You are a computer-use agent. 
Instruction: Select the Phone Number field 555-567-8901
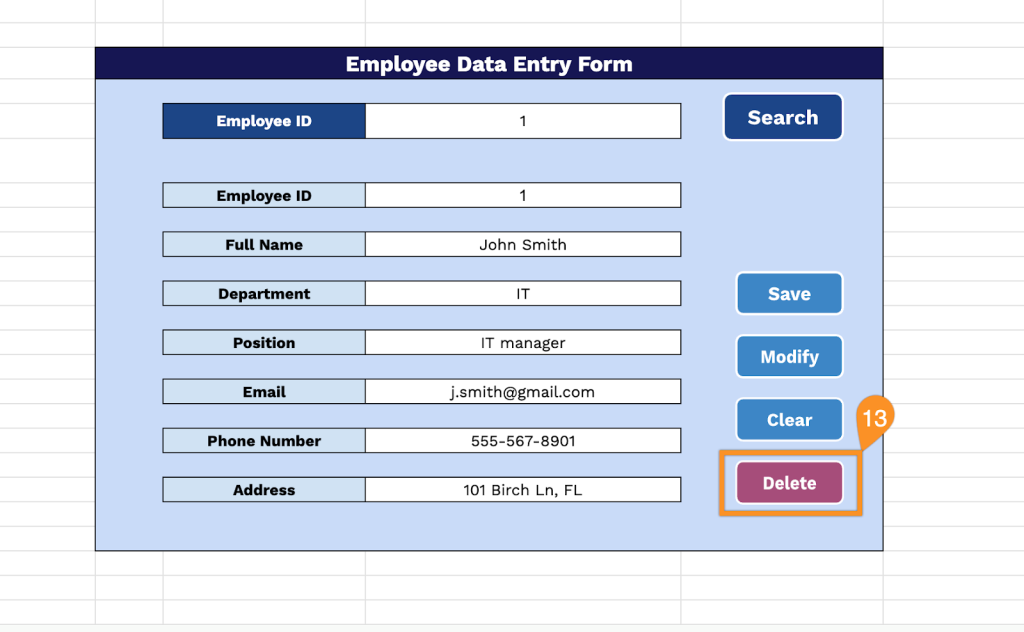pyautogui.click(x=522, y=440)
